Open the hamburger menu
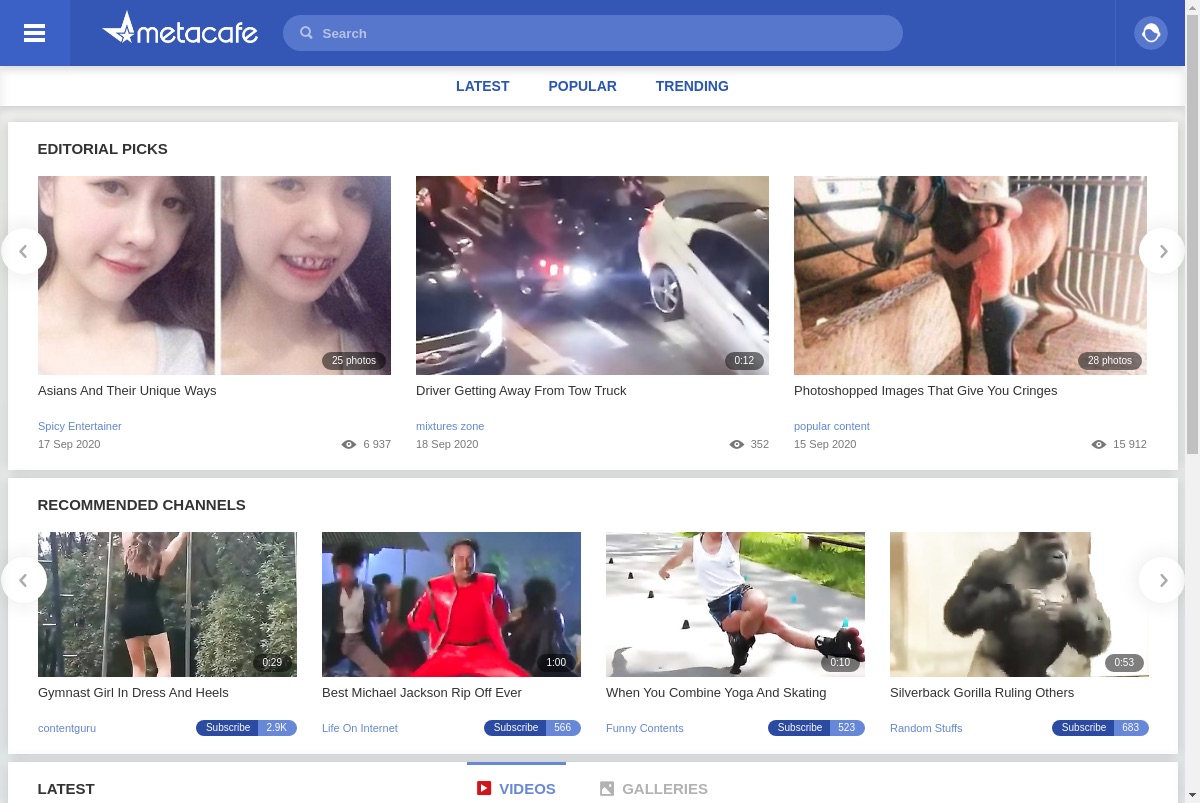This screenshot has width=1200, height=803. pyautogui.click(x=35, y=33)
